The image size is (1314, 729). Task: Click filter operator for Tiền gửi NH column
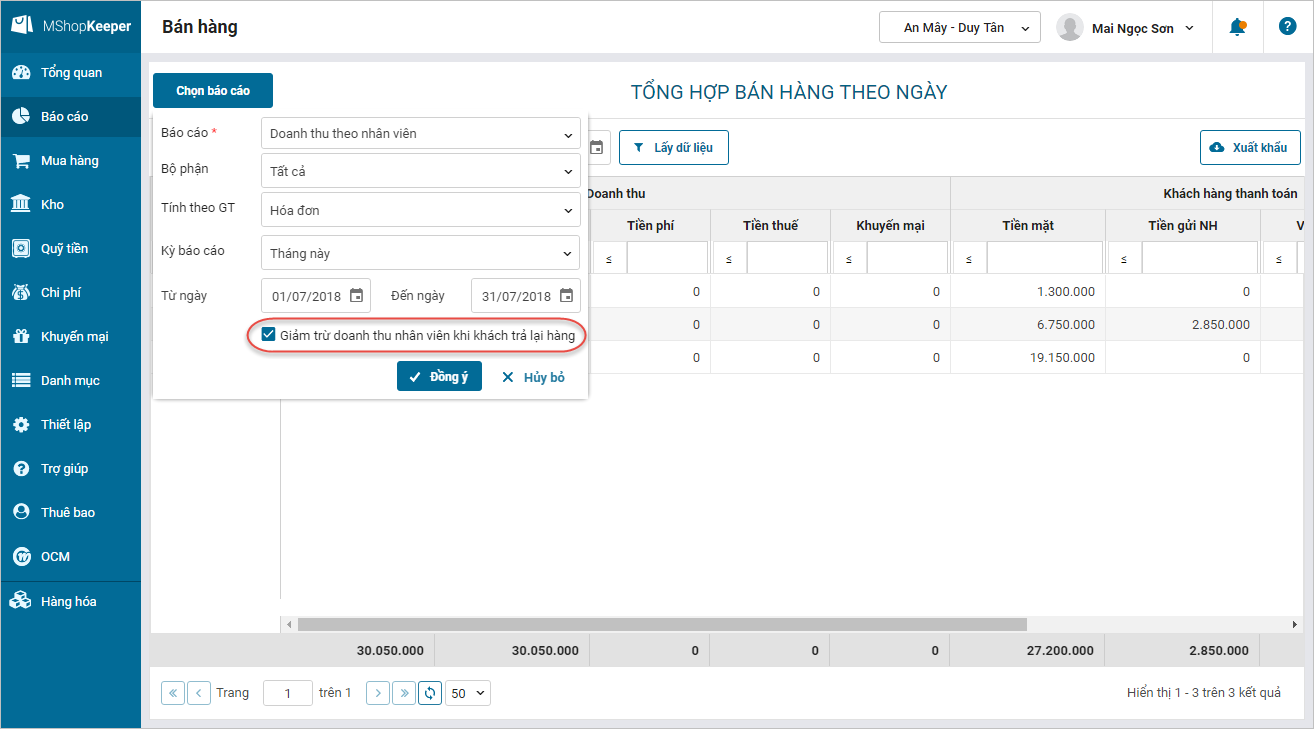(1124, 258)
